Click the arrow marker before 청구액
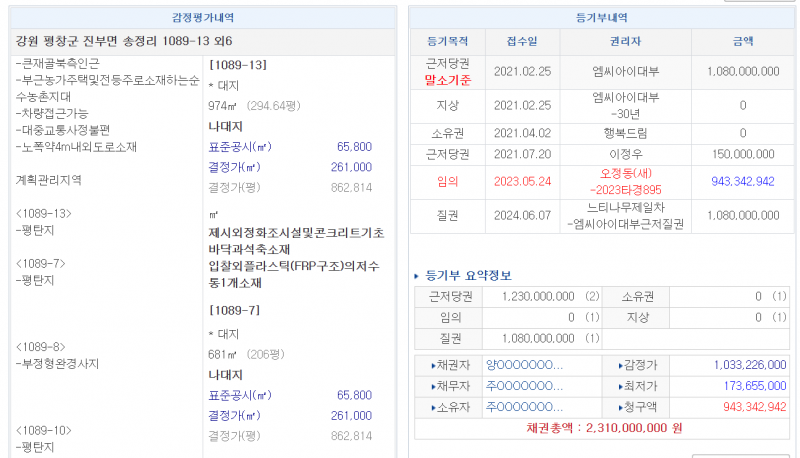 (x=621, y=407)
